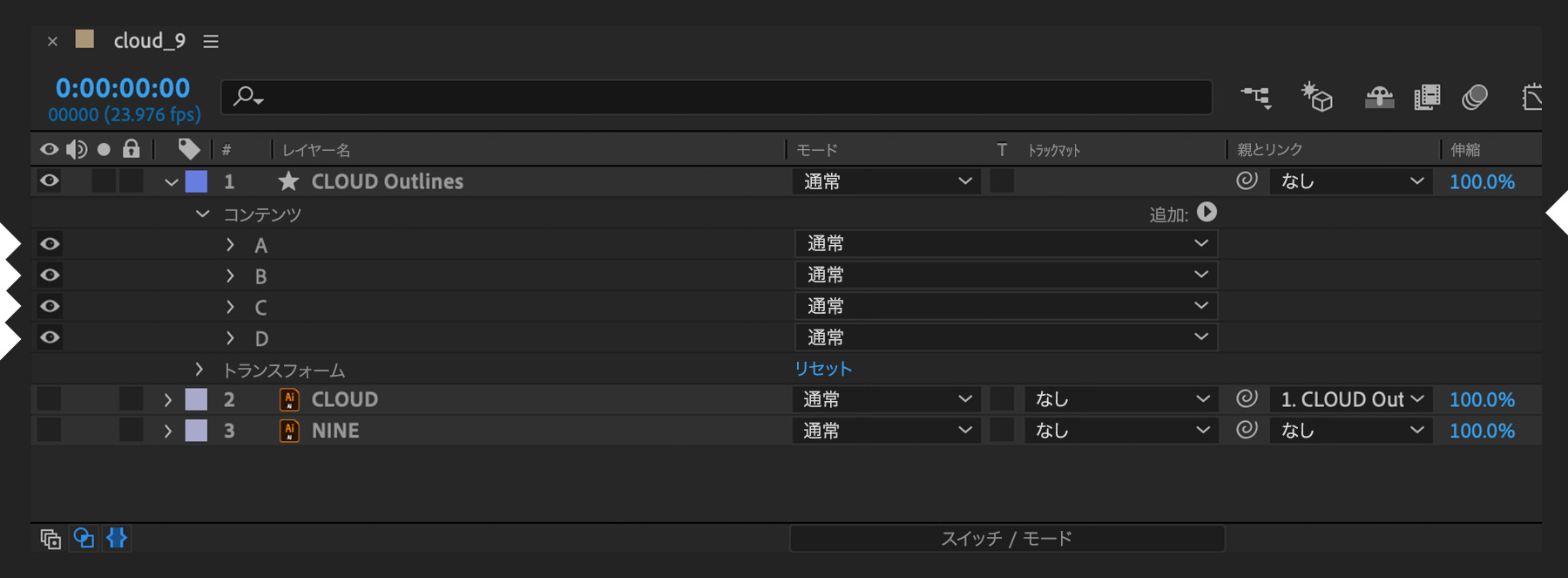Select the cloud_9 composition tab
The image size is (1568, 578).
click(x=149, y=41)
